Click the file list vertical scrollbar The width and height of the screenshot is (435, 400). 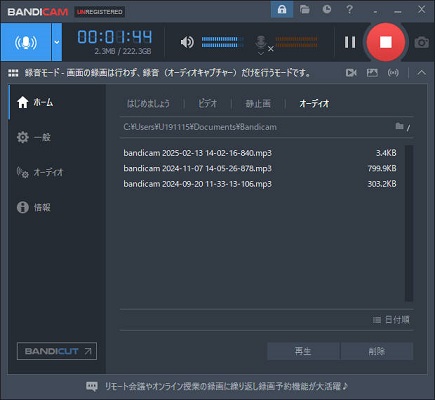click(x=409, y=223)
